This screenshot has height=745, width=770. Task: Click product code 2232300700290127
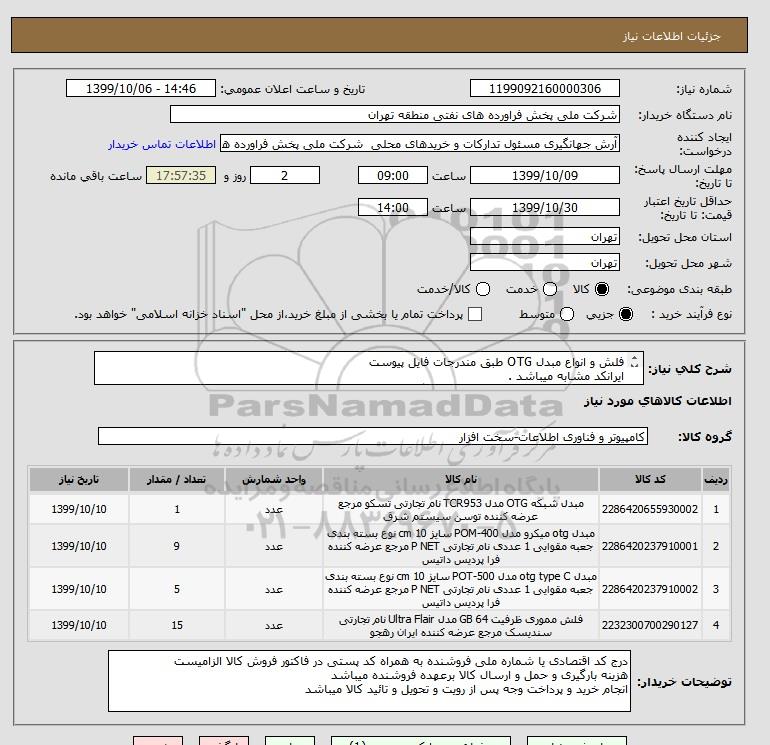650,625
